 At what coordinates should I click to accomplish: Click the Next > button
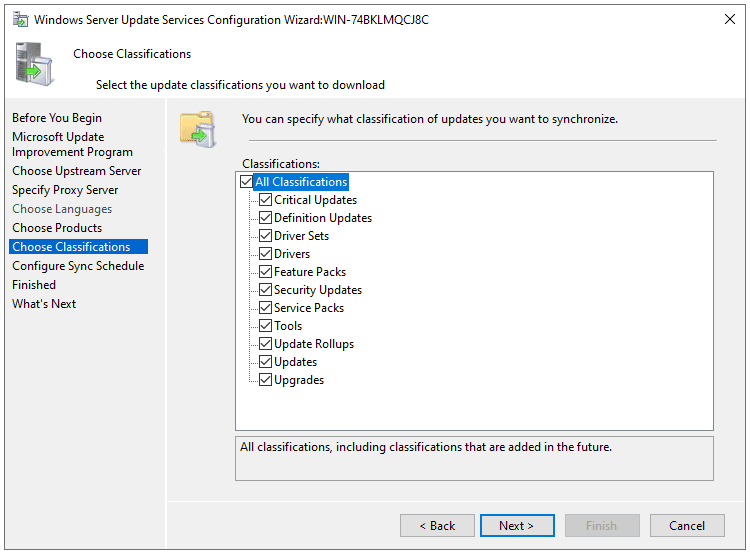pyautogui.click(x=517, y=526)
